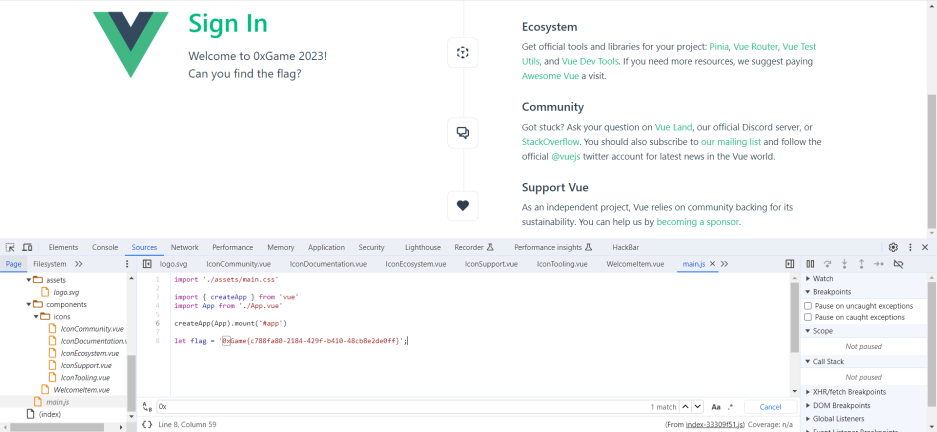Activate the inspect element picker icon

[x=10, y=247]
